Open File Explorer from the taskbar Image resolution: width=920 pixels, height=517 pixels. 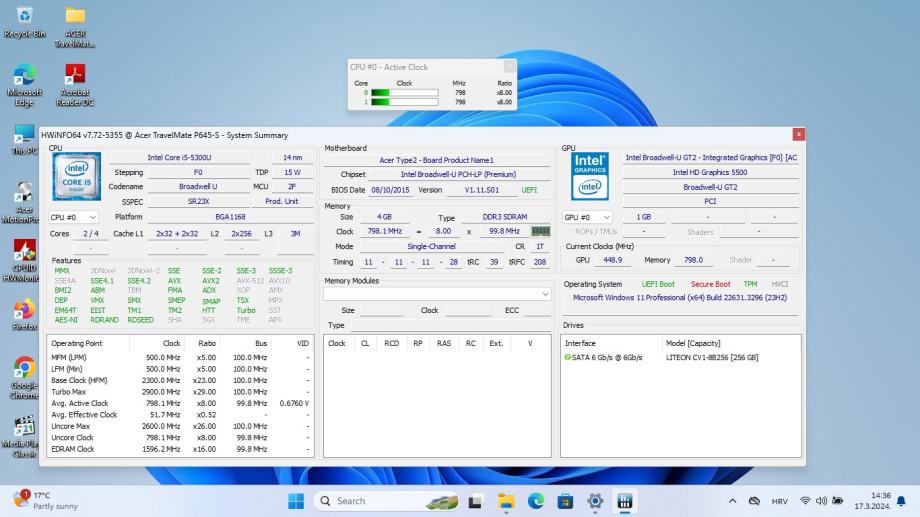506,501
